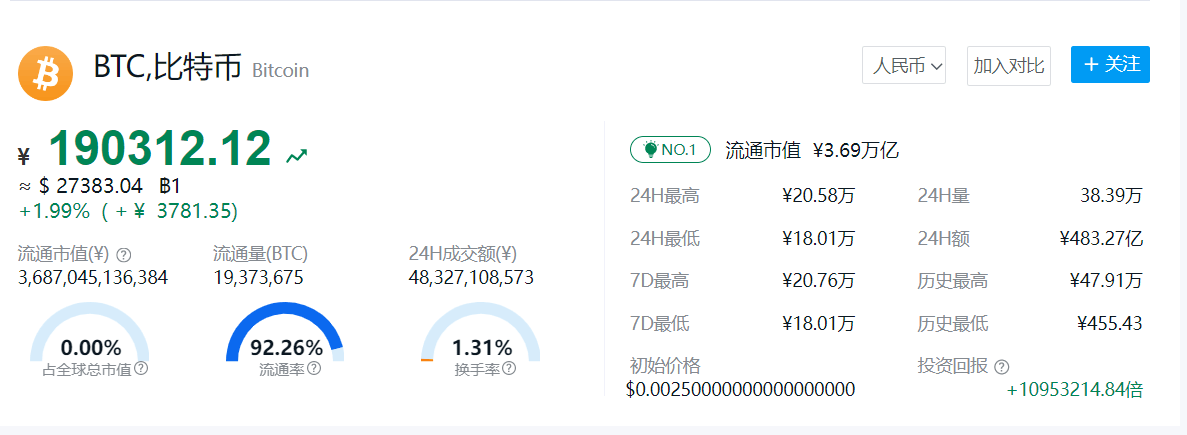Click help icon beside 换手率

[x=509, y=368]
